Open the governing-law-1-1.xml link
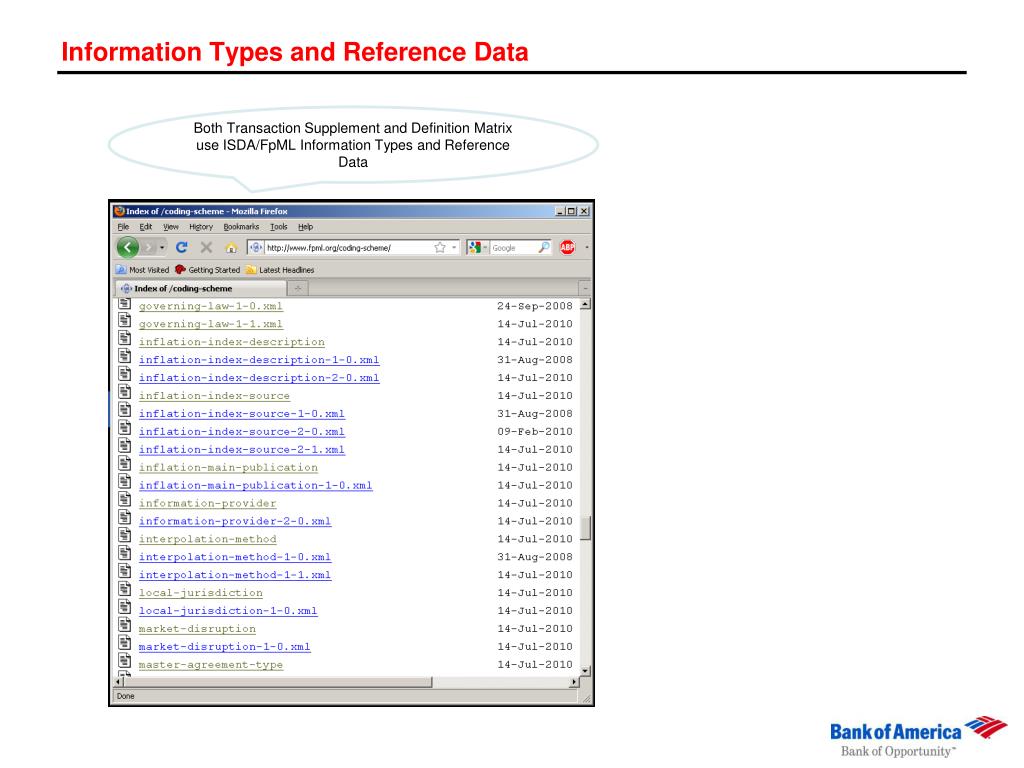Image resolution: width=1024 pixels, height=768 pixels. point(211,324)
